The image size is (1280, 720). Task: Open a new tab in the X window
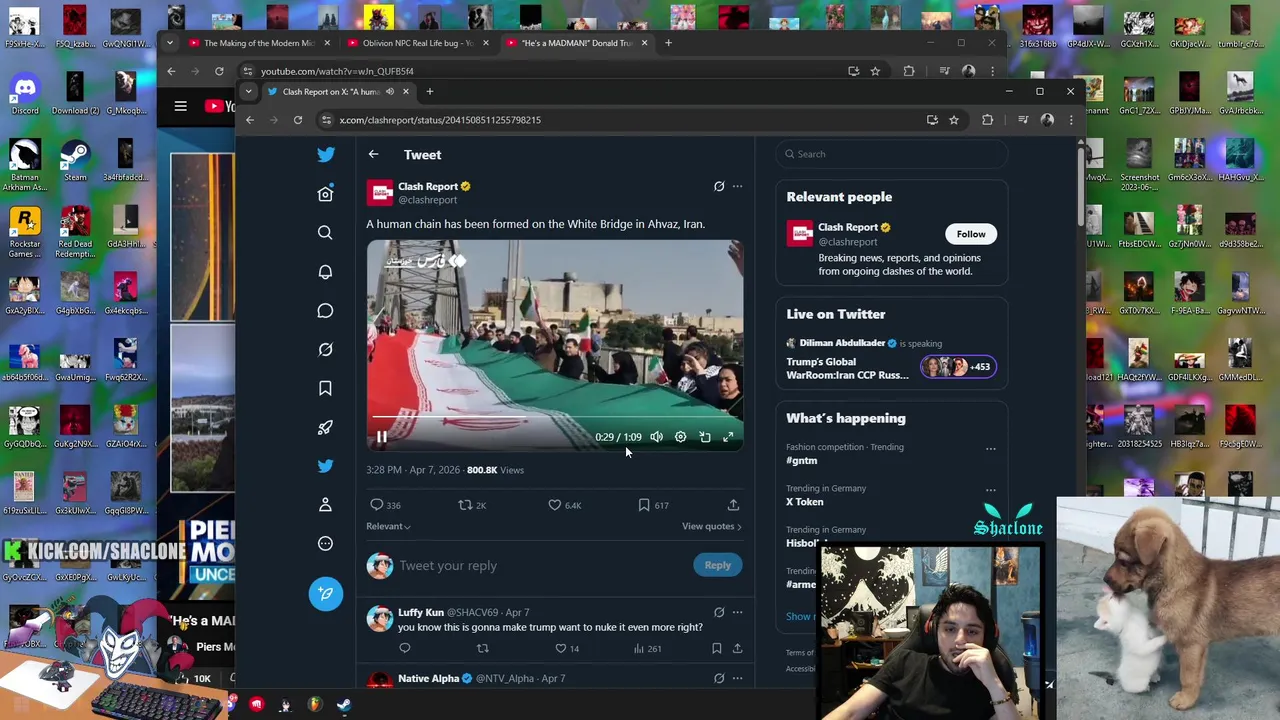click(430, 92)
